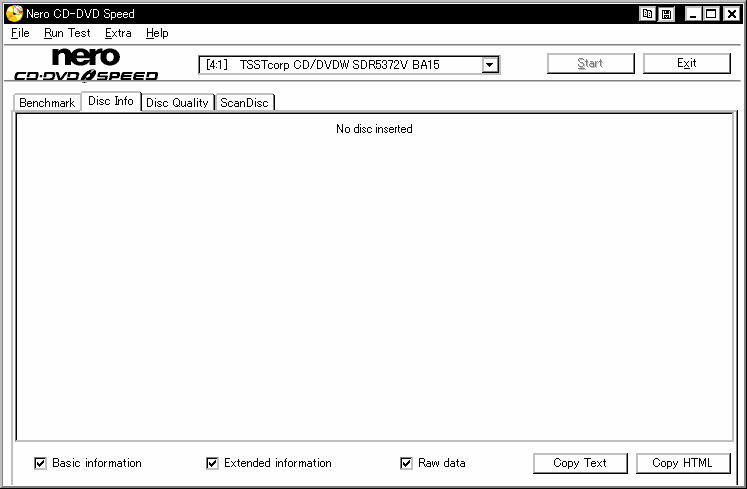Click the 'No disc inserted' message text
Viewport: 747px width, 489px height.
point(374,129)
